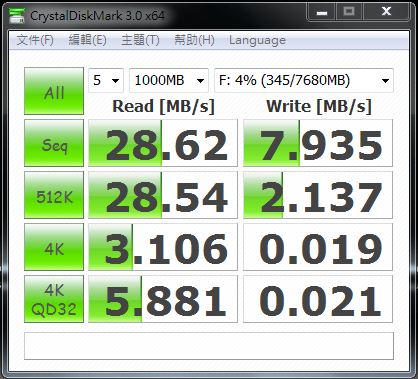Image resolution: width=418 pixels, height=379 pixels.
Task: Open the 主題(T) theme menu
Action: point(140,40)
